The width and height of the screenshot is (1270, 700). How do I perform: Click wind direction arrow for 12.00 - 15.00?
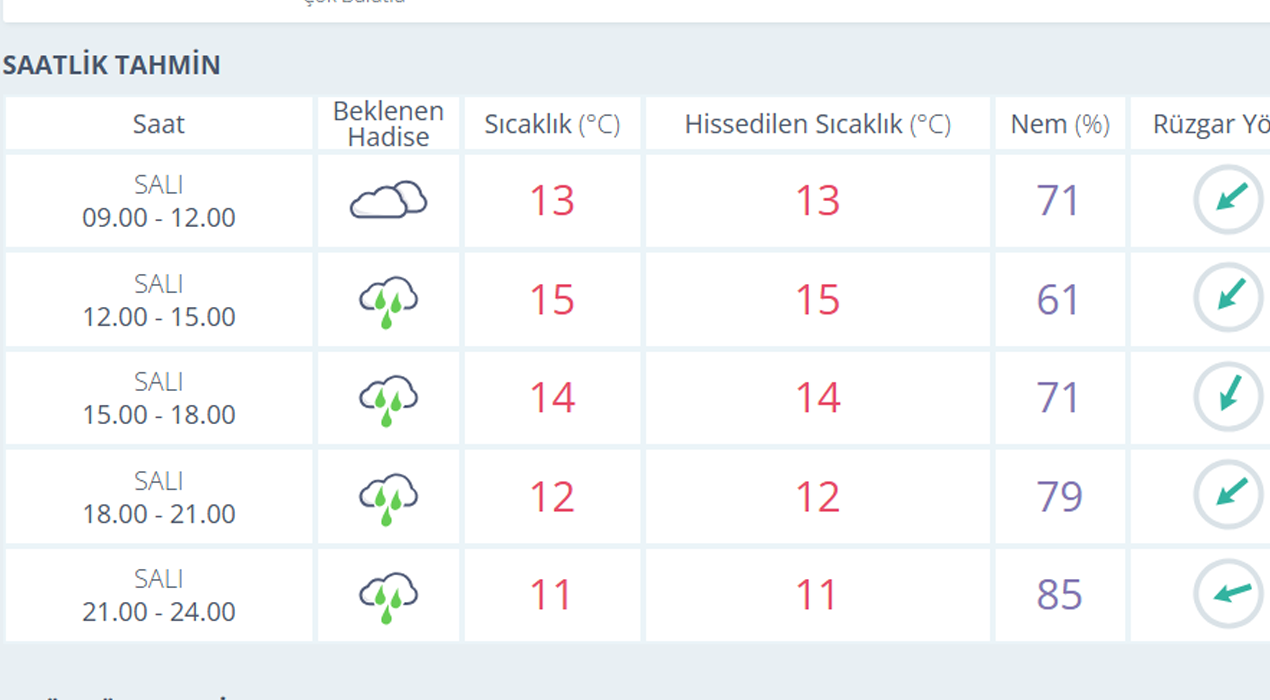1229,298
